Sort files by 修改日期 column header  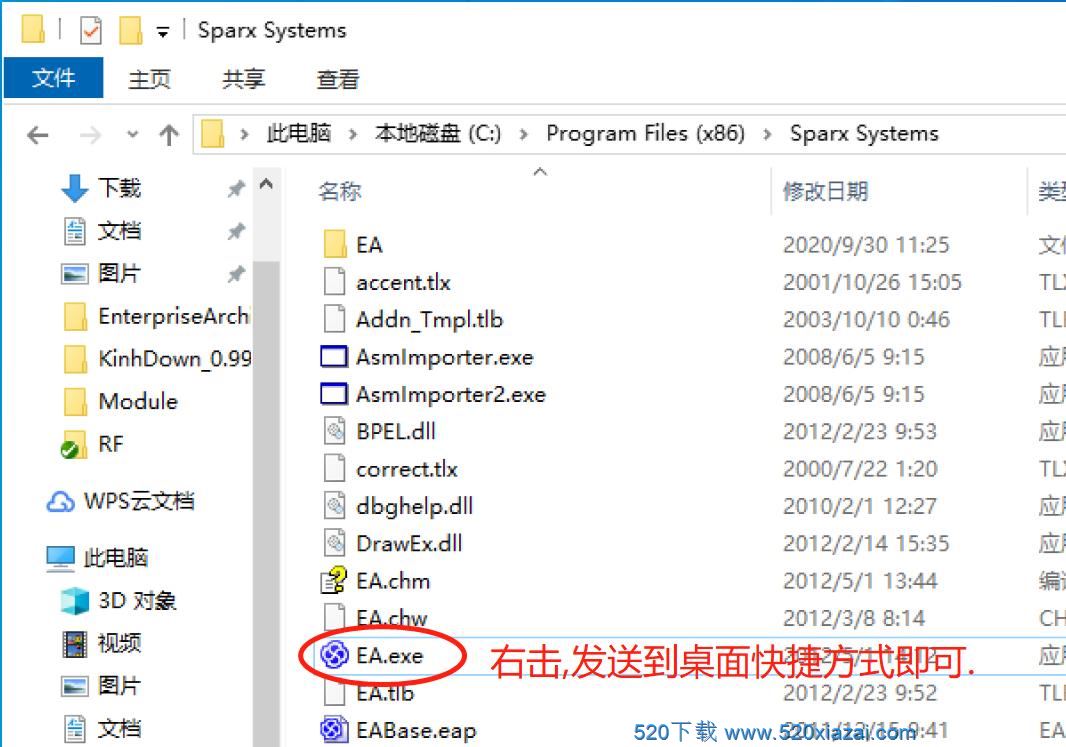point(825,192)
